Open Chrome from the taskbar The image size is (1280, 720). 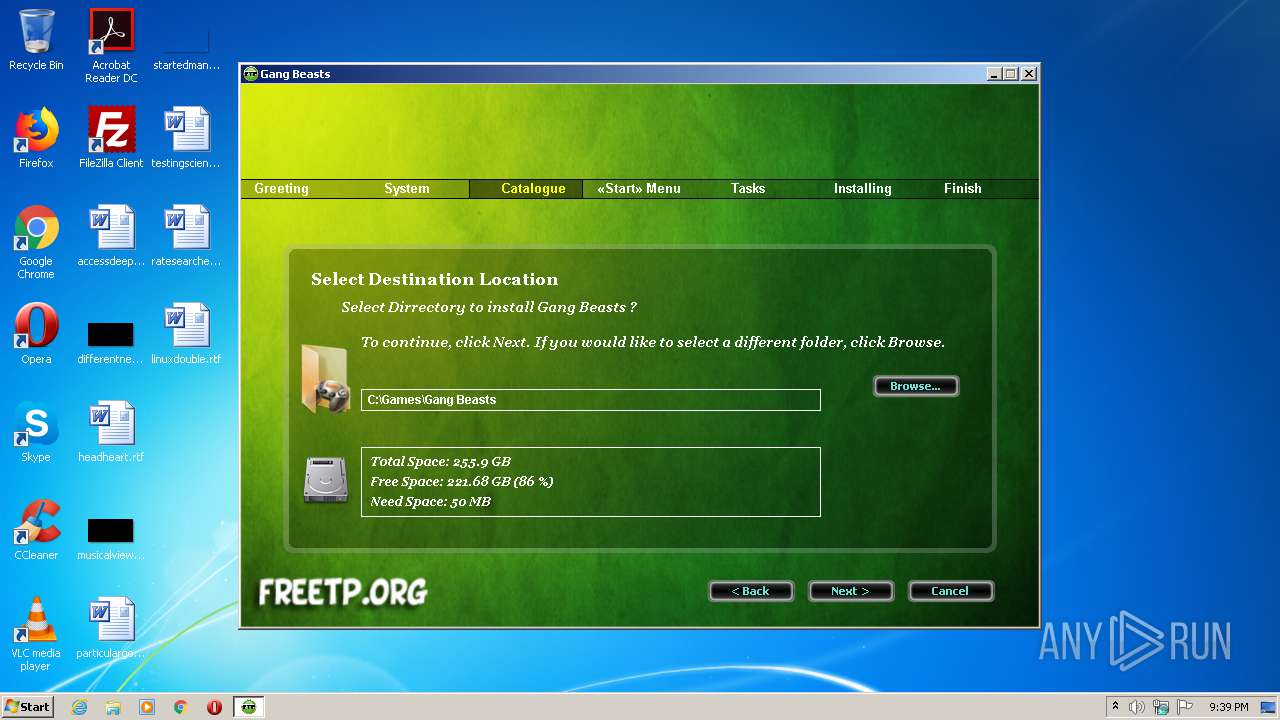tap(181, 707)
